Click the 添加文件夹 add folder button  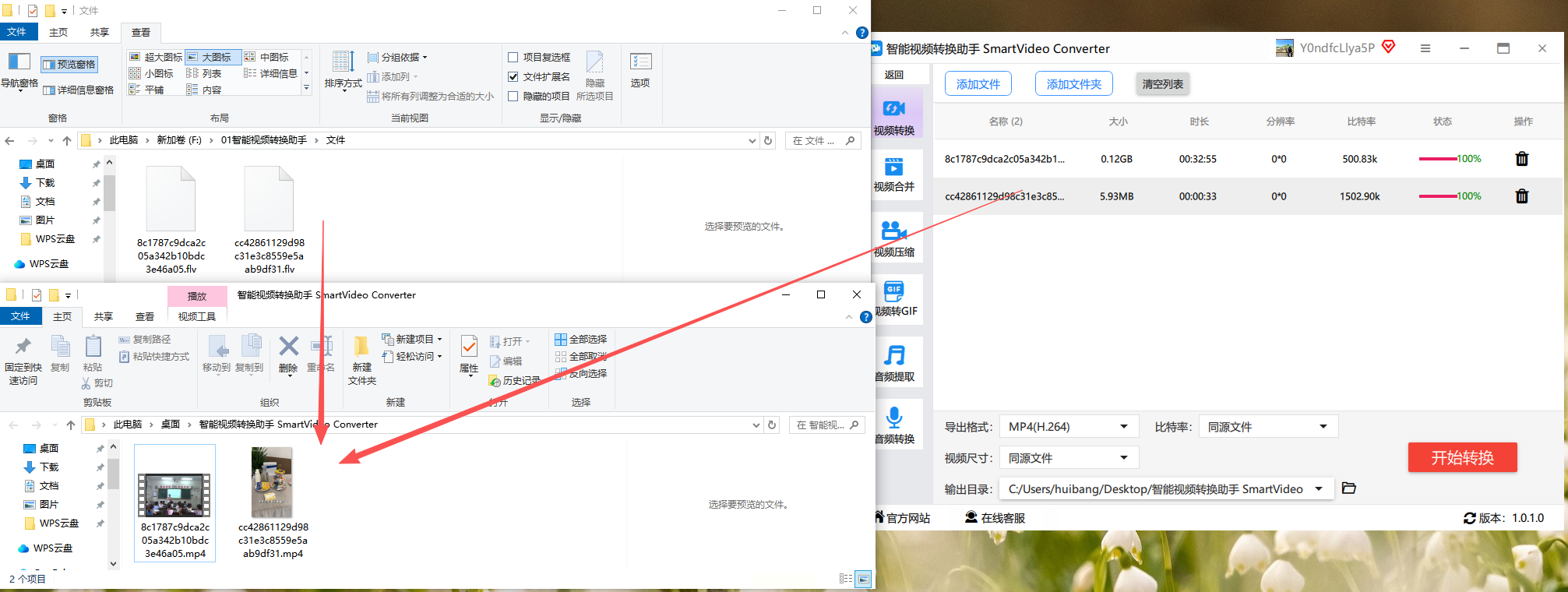pos(1074,84)
